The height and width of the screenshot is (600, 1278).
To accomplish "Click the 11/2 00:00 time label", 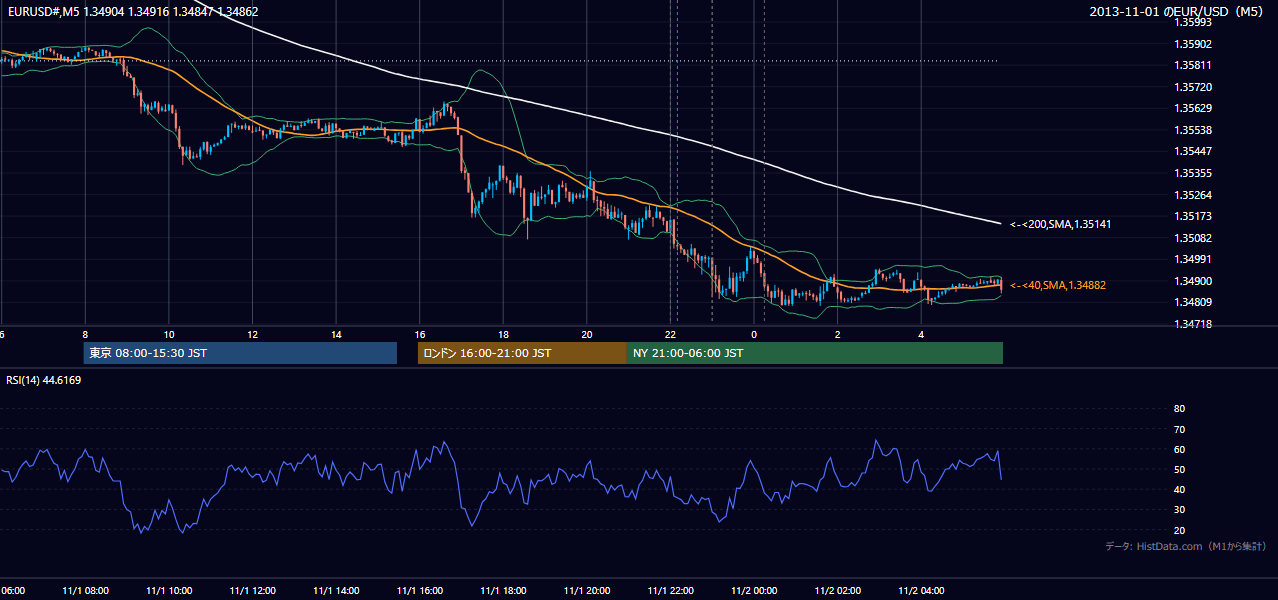I will click(754, 591).
